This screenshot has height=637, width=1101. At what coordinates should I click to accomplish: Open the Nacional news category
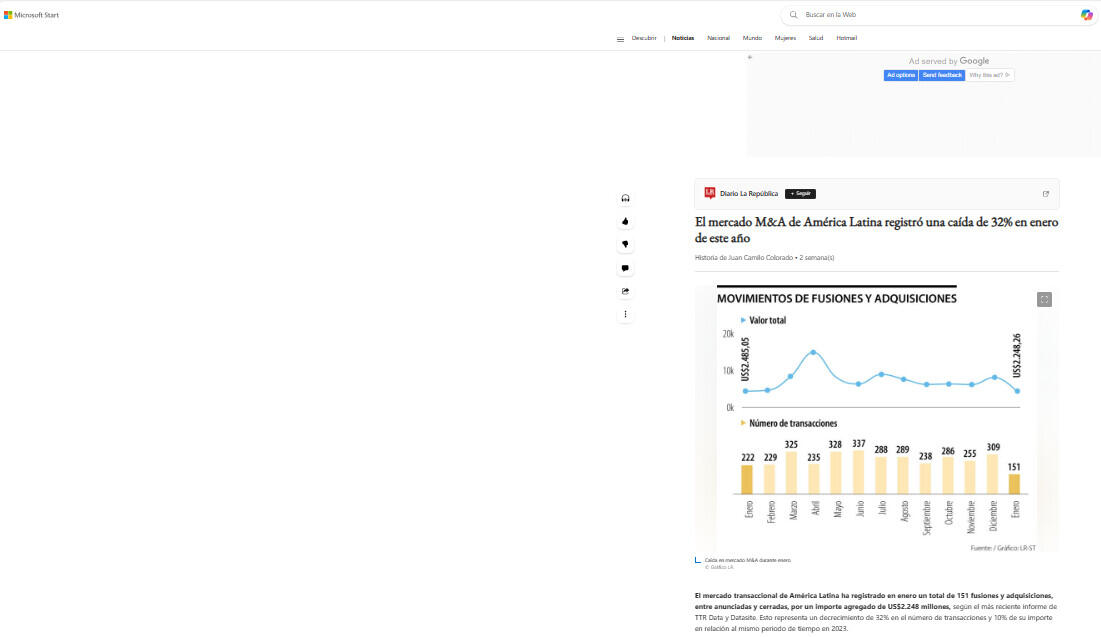click(x=718, y=38)
